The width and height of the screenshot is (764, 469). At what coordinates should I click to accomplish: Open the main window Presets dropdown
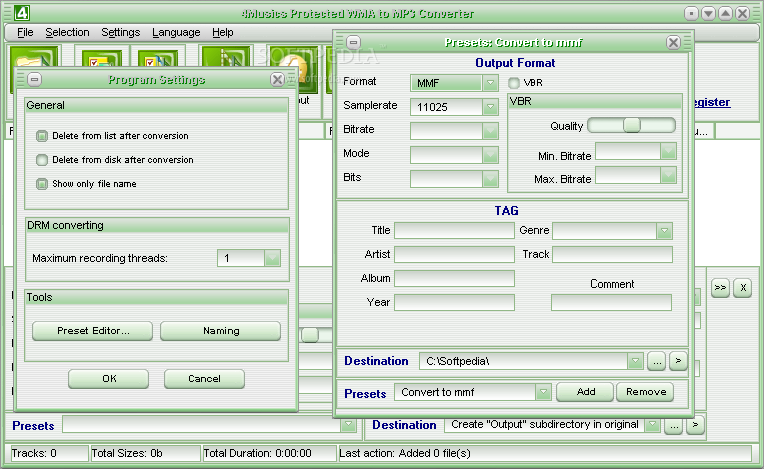(348, 425)
